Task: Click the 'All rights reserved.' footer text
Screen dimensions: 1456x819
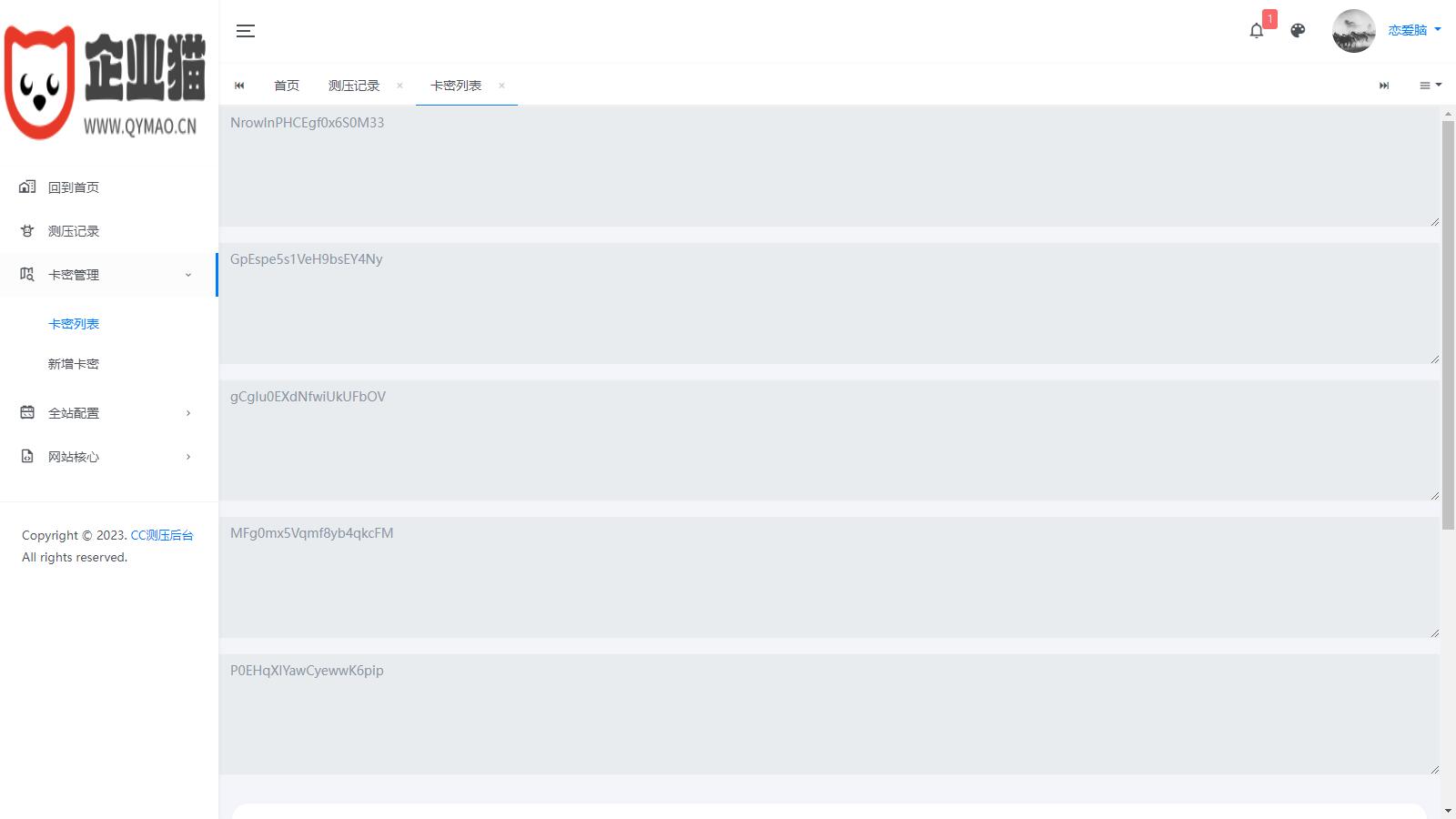Action: 75,557
